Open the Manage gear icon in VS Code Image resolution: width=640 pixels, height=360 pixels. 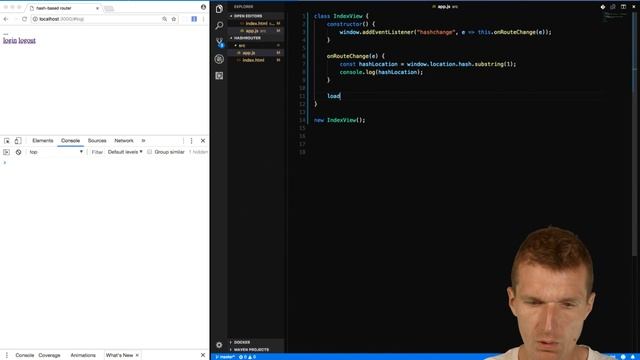click(x=219, y=345)
